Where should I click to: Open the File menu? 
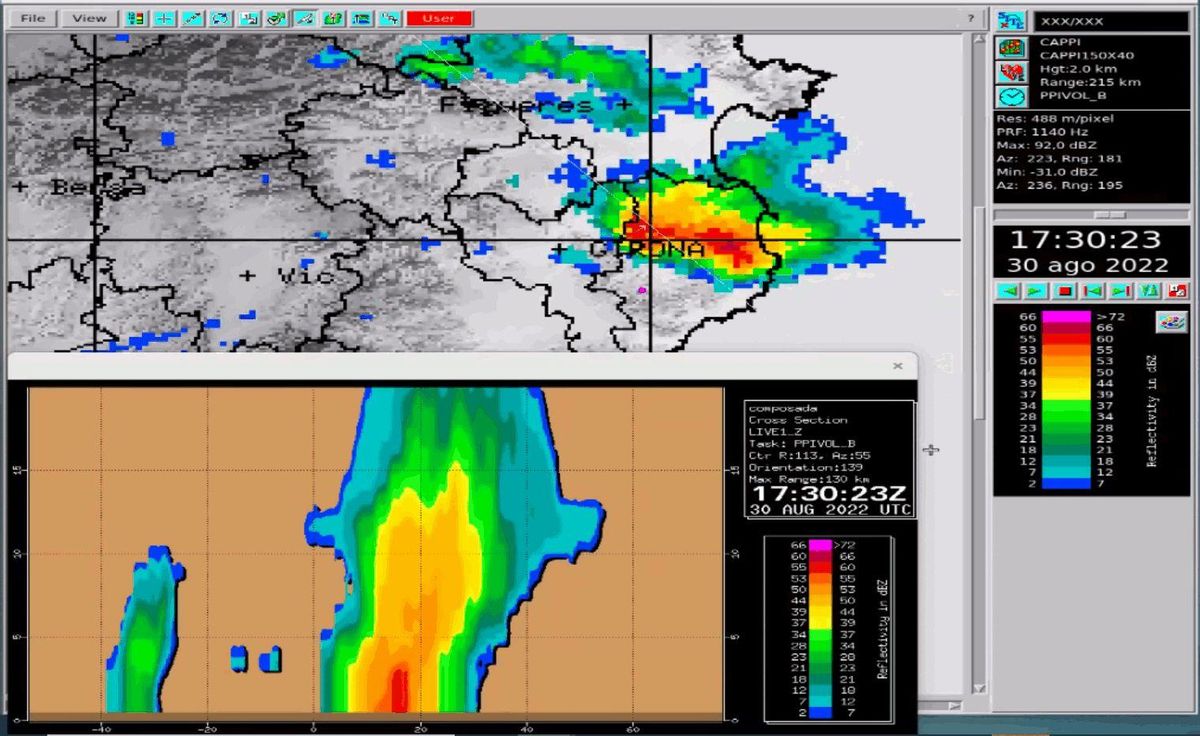pyautogui.click(x=33, y=18)
